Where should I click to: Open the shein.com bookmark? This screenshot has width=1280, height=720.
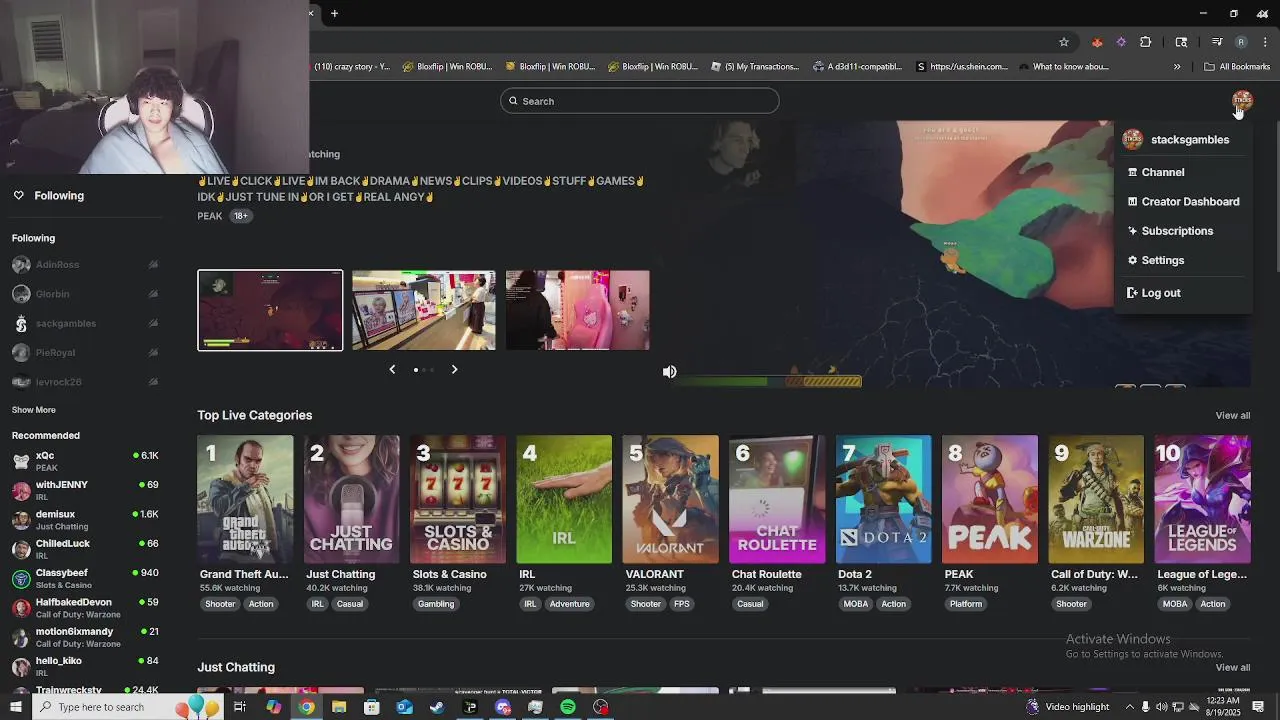point(962,67)
